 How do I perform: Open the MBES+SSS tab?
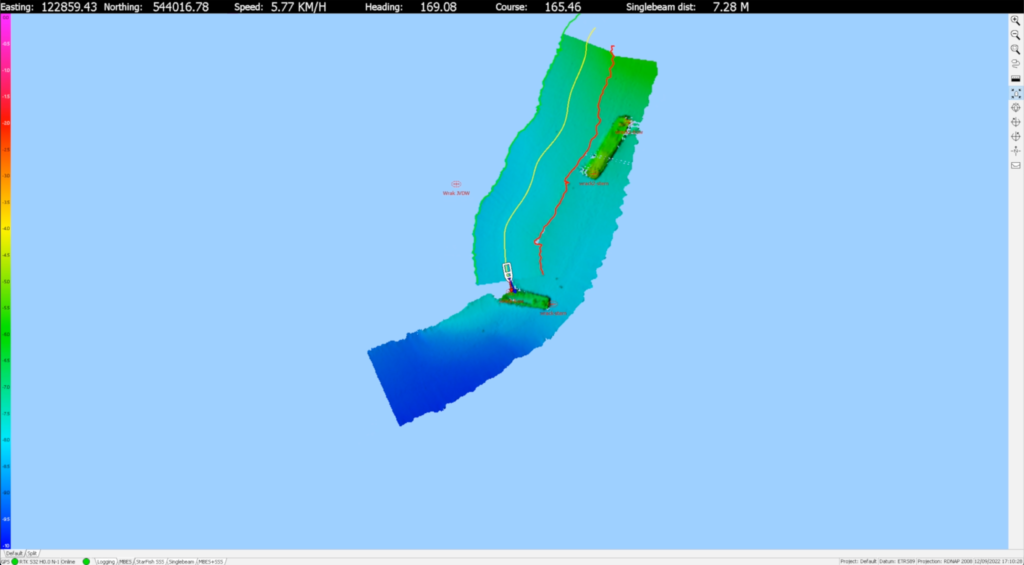tap(212, 561)
